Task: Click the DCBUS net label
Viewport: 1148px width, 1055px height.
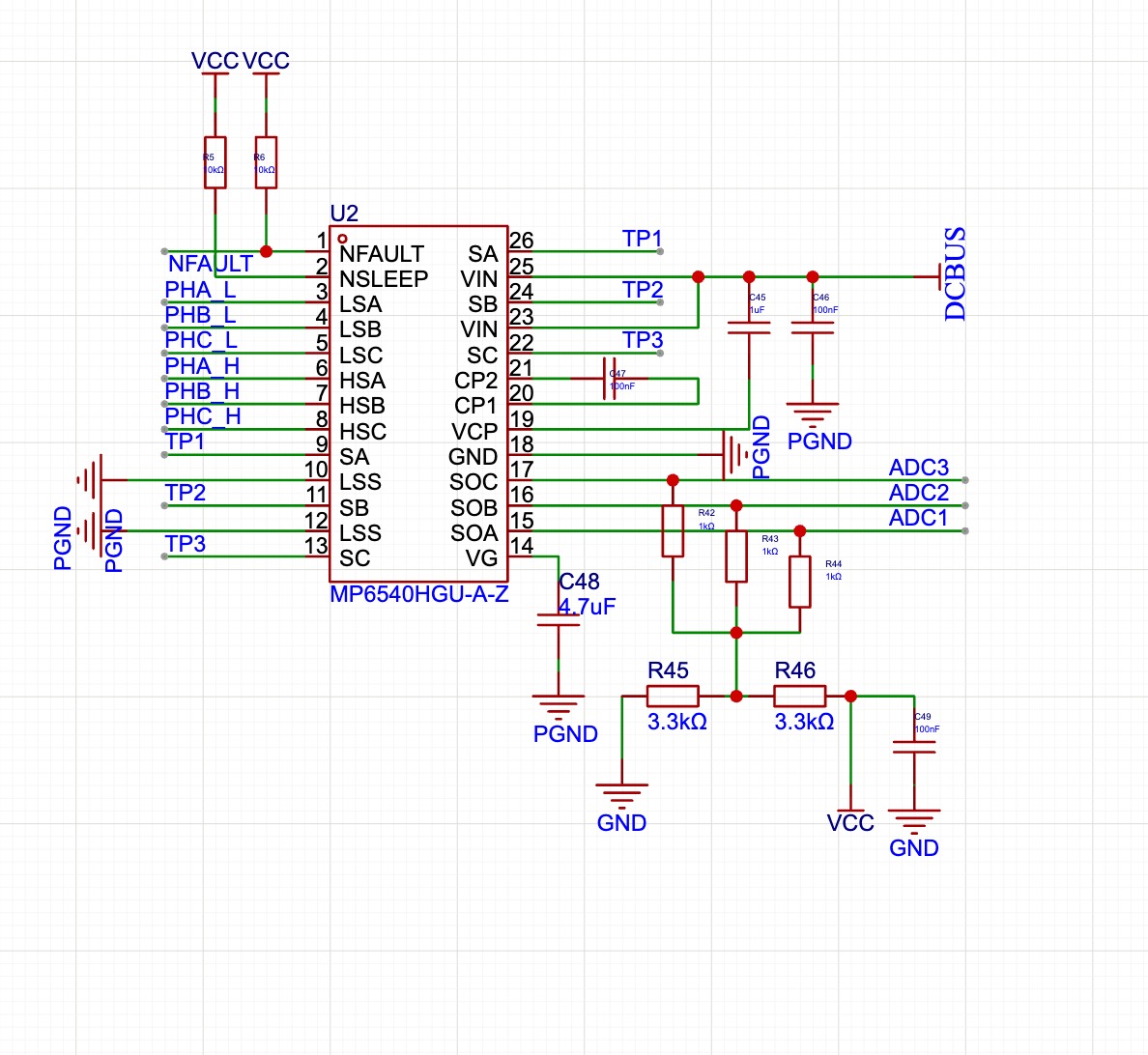Action: click(x=955, y=274)
